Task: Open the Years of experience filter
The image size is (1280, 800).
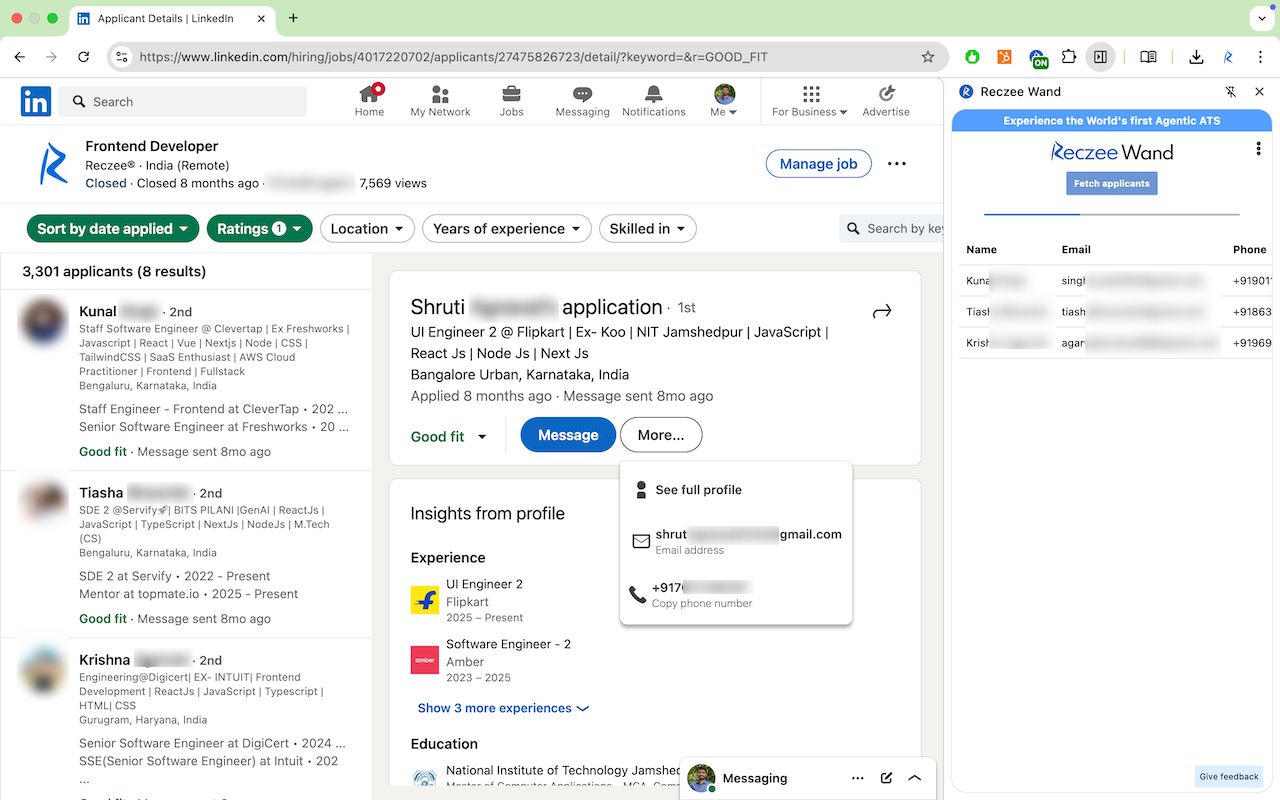Action: 508,229
